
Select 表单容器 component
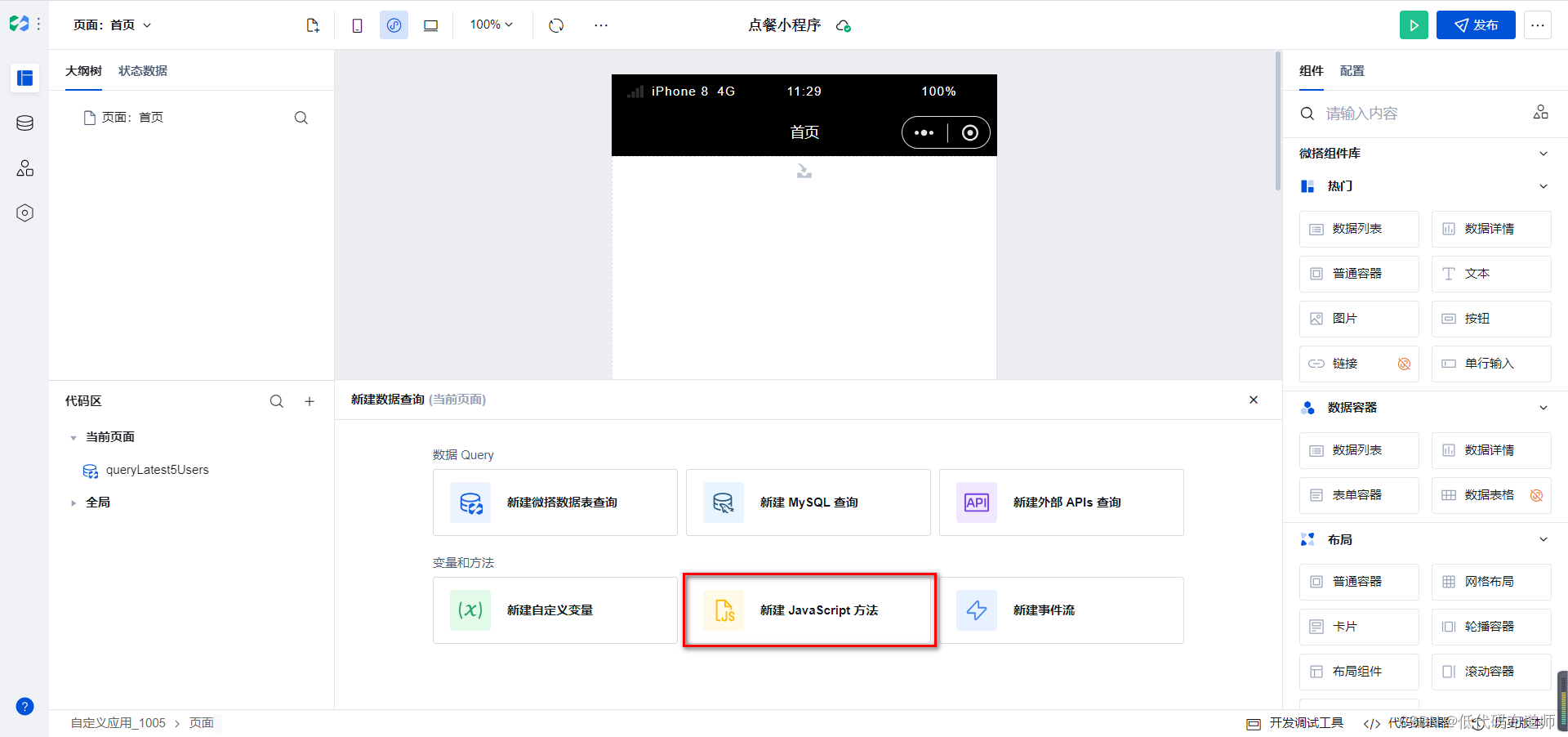click(1359, 495)
